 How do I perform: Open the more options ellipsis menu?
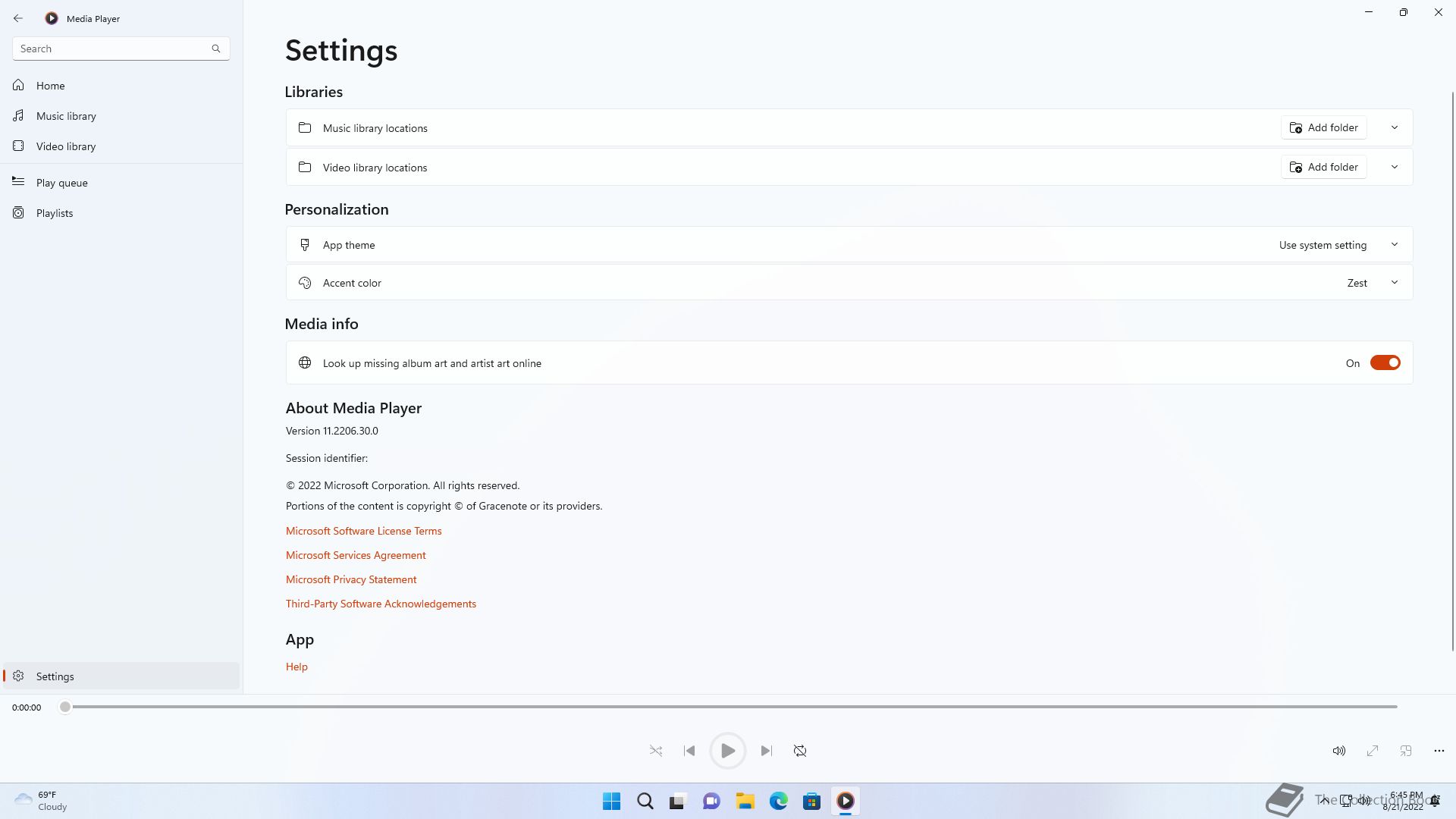pos(1439,751)
